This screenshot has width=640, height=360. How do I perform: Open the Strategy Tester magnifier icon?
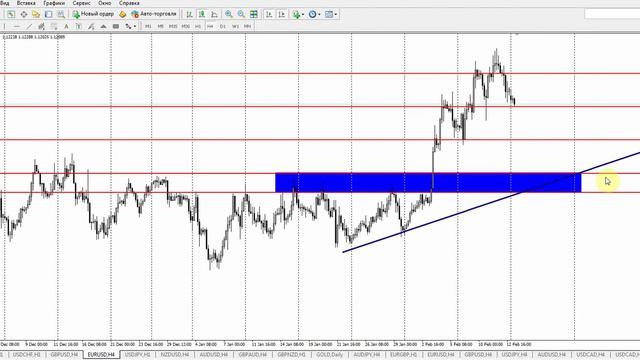[x=61, y=14]
